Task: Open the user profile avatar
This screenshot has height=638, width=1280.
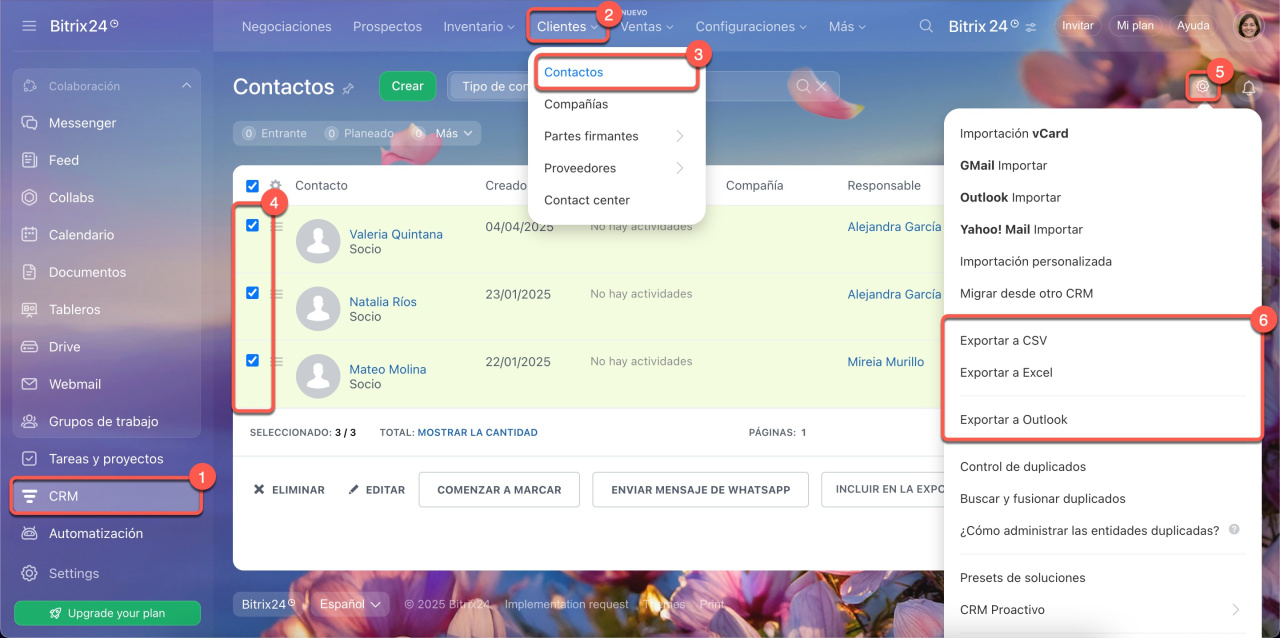Action: tap(1250, 26)
